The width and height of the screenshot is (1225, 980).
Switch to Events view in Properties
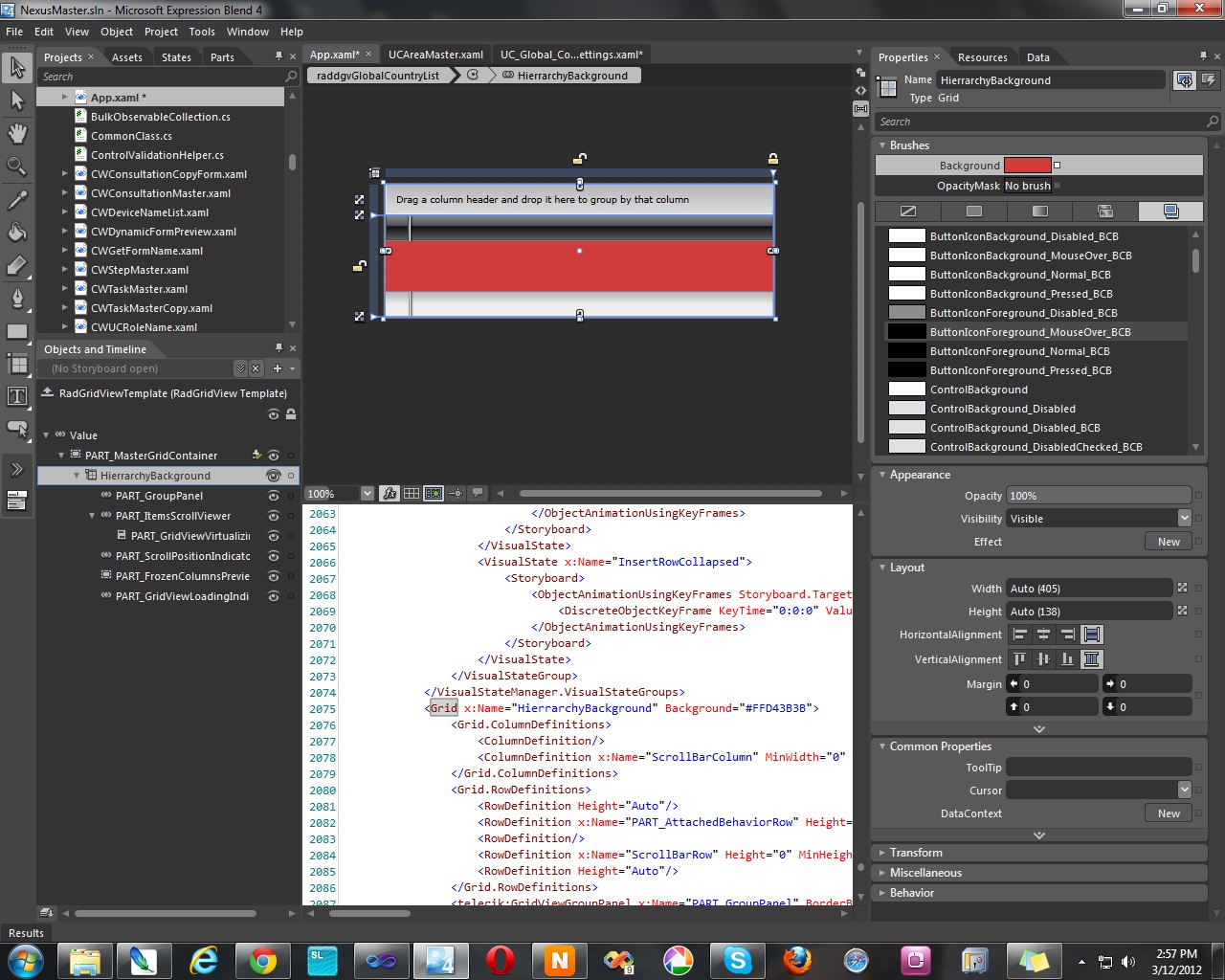1209,80
